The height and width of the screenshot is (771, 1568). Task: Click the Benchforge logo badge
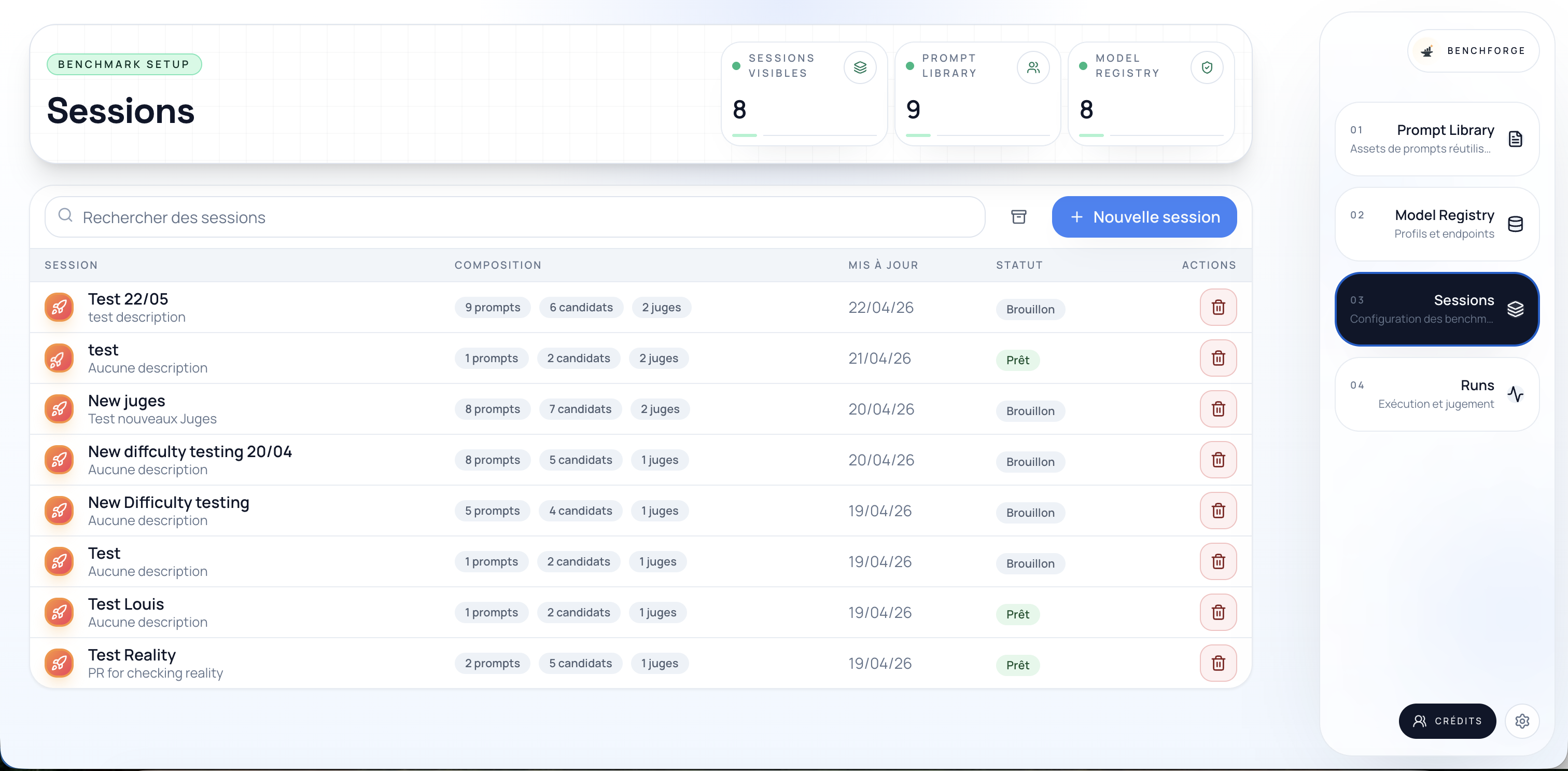pyautogui.click(x=1473, y=51)
